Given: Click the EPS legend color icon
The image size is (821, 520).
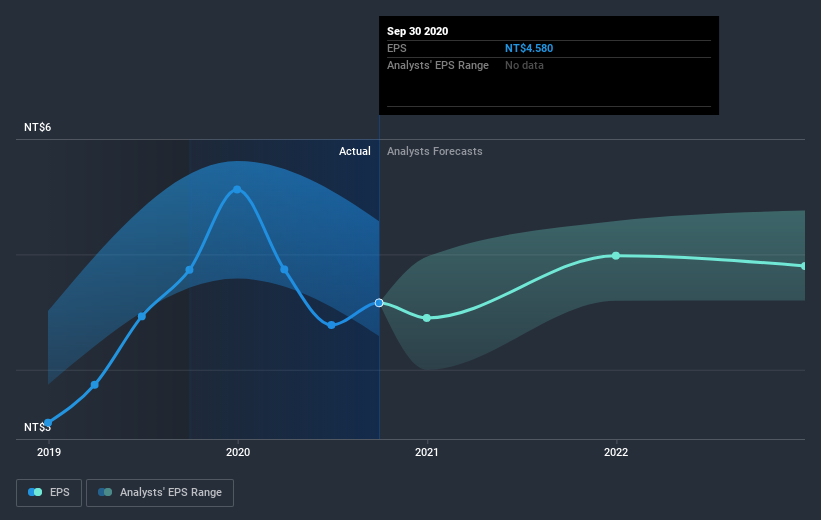Looking at the screenshot, I should (x=35, y=492).
